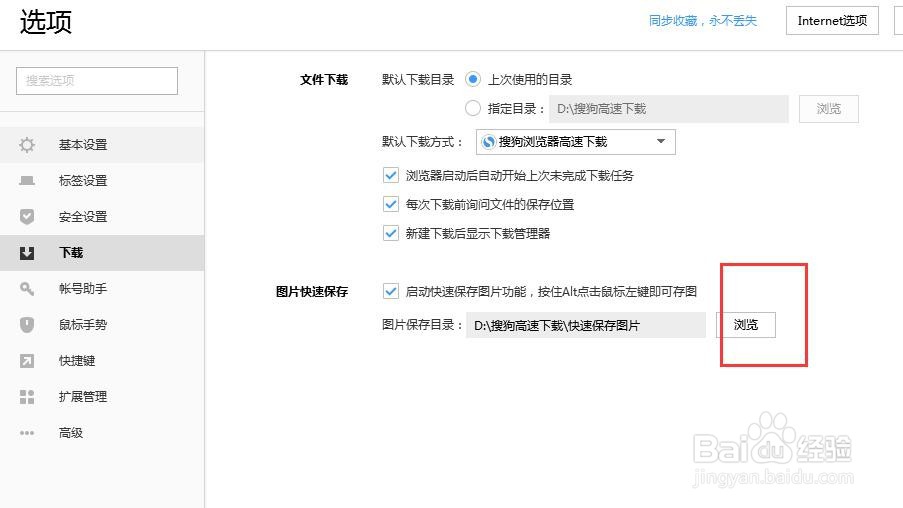Toggle auto-resume unfinished downloads checkbox
The image size is (903, 508).
390,175
